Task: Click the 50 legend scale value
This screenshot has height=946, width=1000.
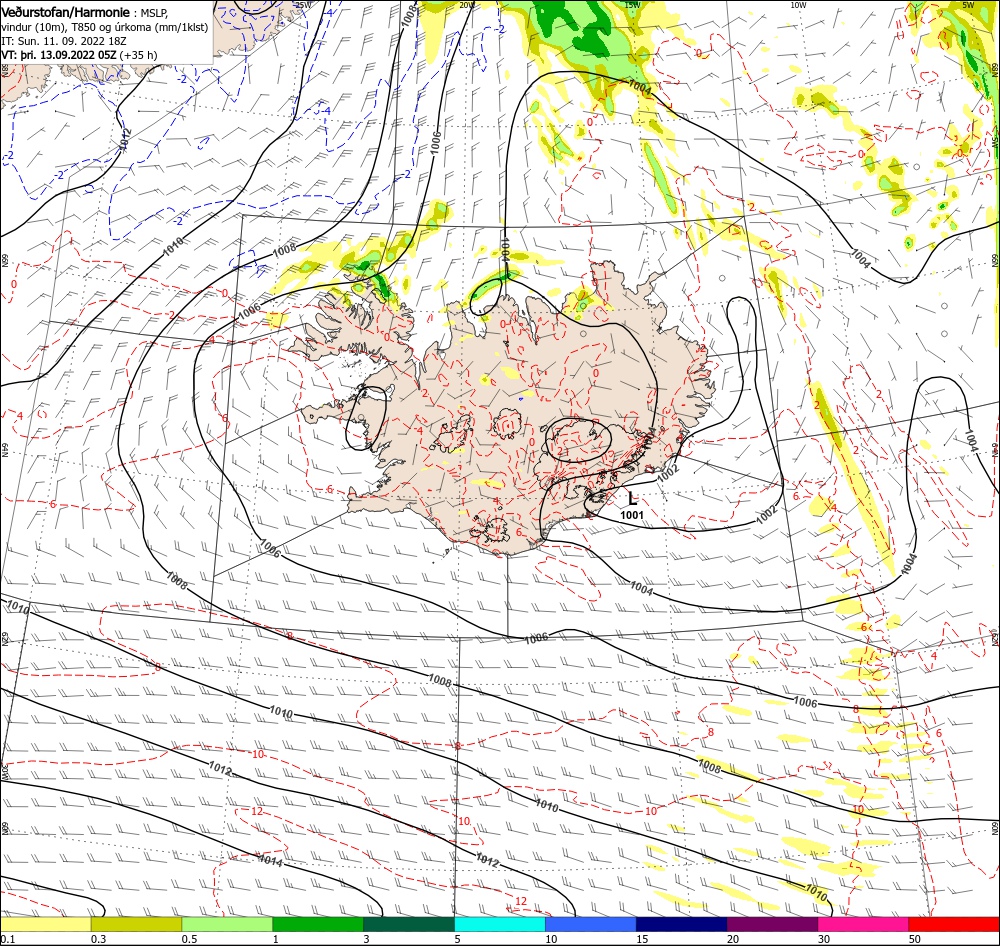Action: point(915,939)
